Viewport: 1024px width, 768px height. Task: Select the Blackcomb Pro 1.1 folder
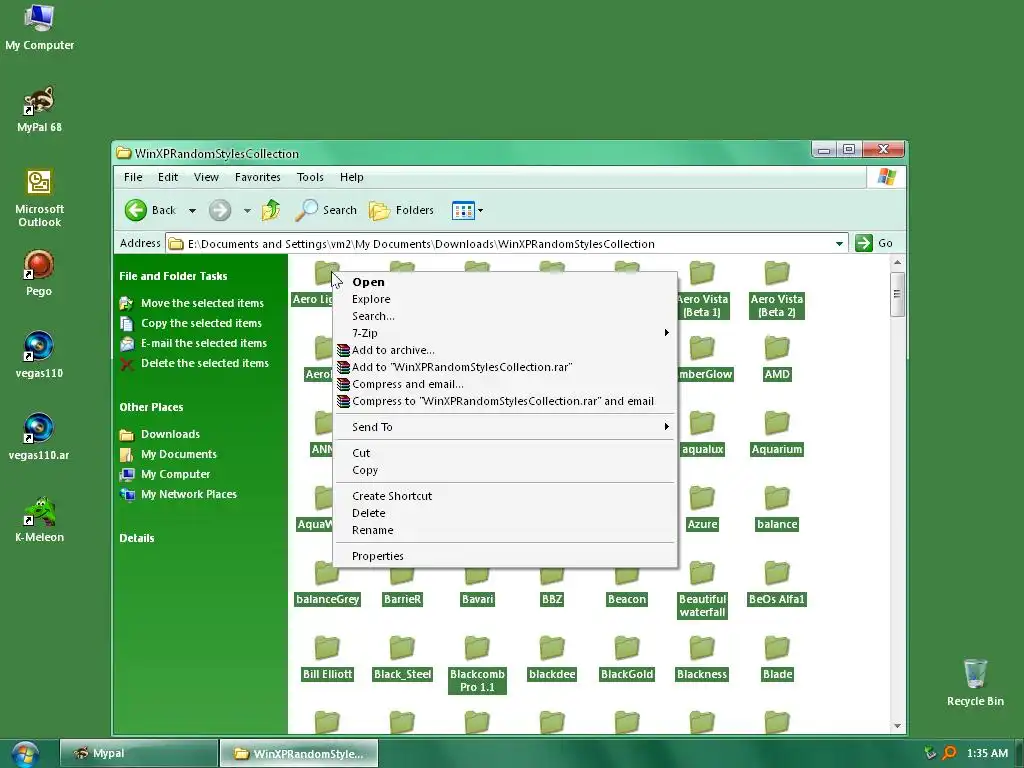(x=477, y=665)
